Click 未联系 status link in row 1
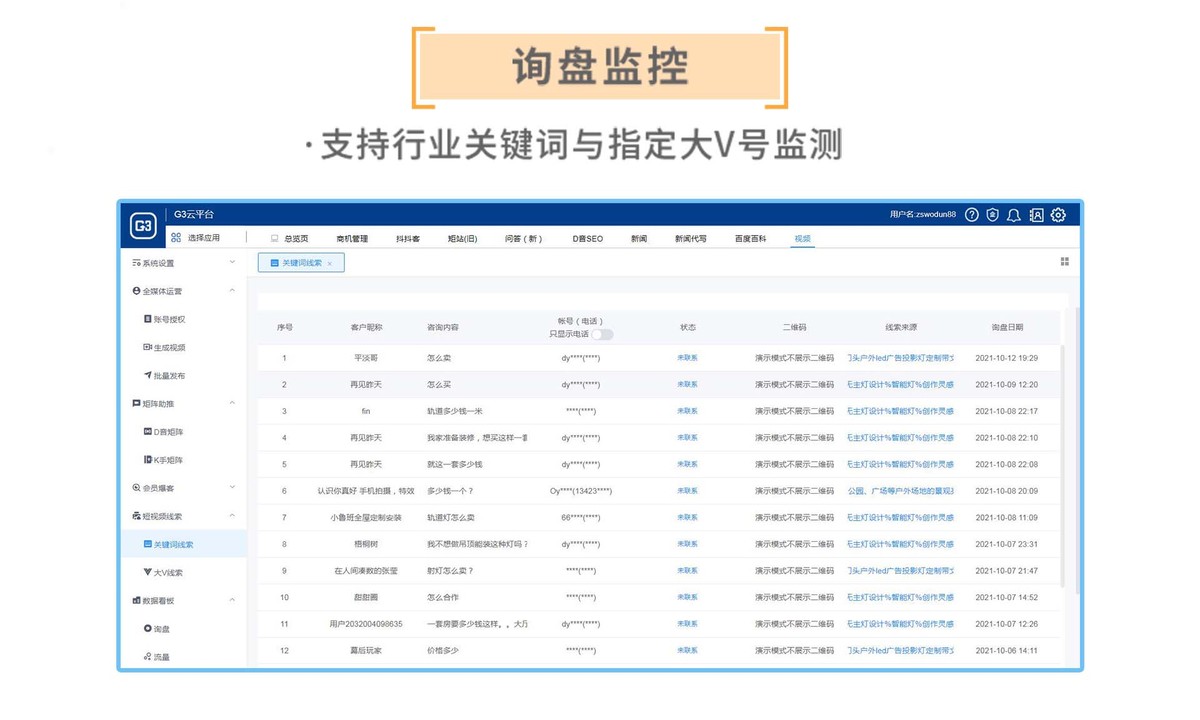 (x=688, y=358)
